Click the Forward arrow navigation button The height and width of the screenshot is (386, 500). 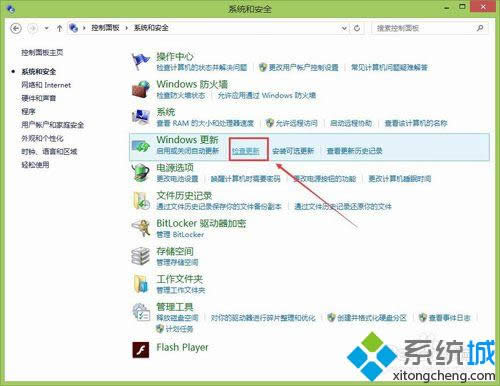point(32,28)
